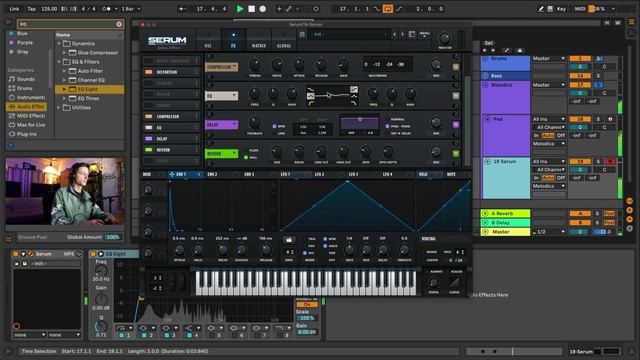Toggle EQ effect in Serum FX rack list
This screenshot has height=360, width=640.
[x=149, y=128]
